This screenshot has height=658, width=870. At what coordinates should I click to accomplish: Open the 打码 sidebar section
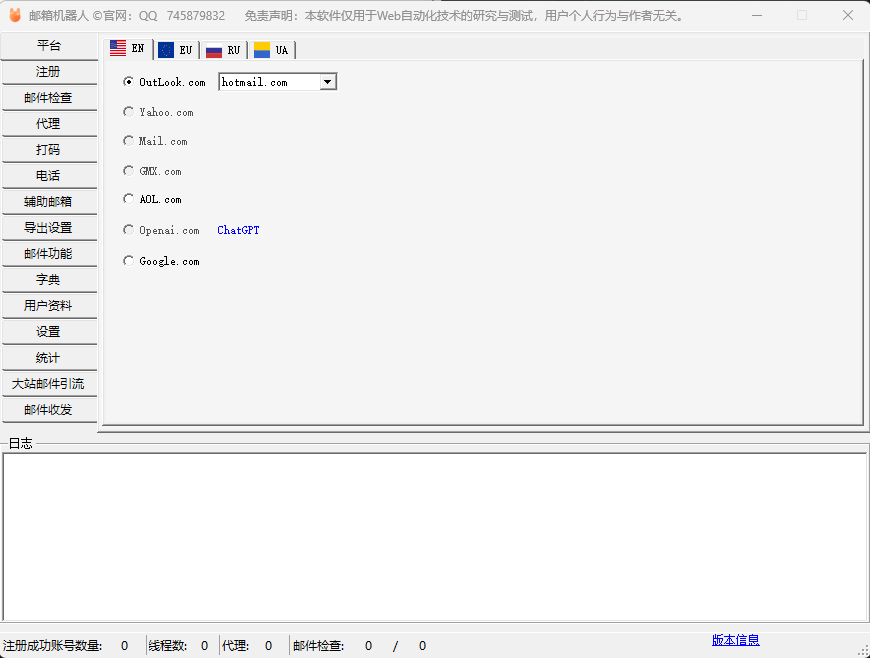[48, 150]
